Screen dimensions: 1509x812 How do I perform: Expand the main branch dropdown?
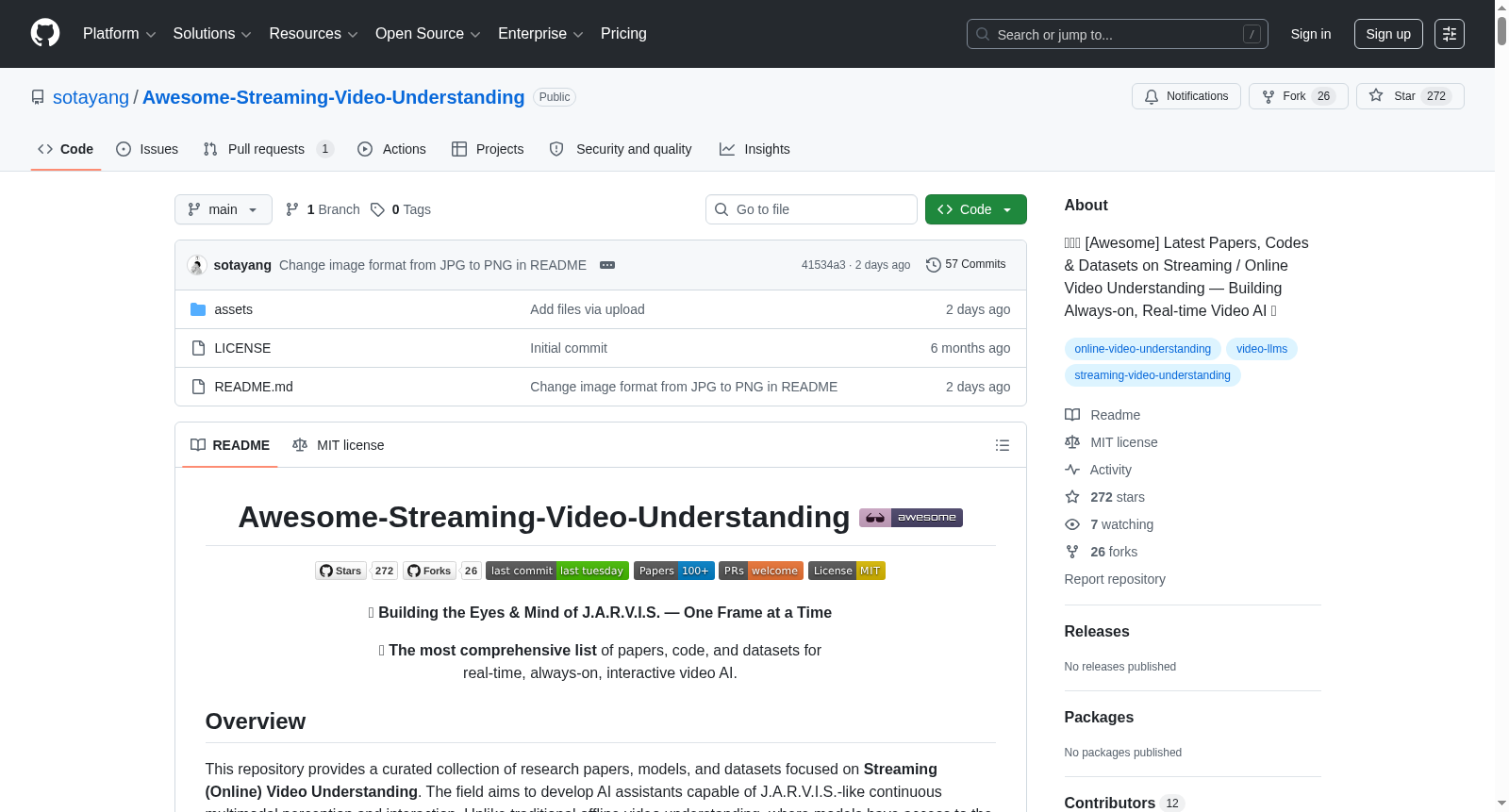pyautogui.click(x=224, y=209)
